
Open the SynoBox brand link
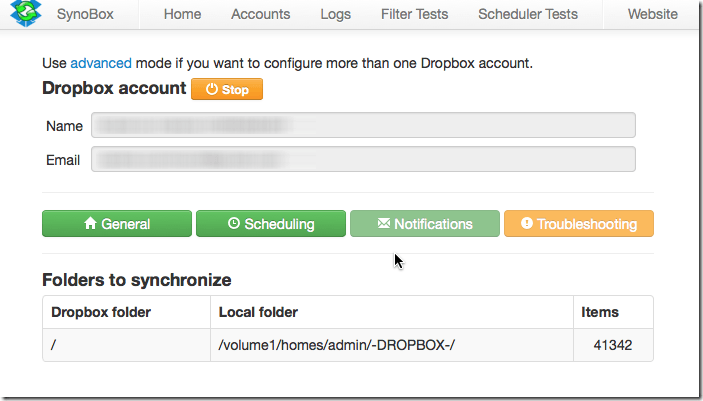(85, 14)
